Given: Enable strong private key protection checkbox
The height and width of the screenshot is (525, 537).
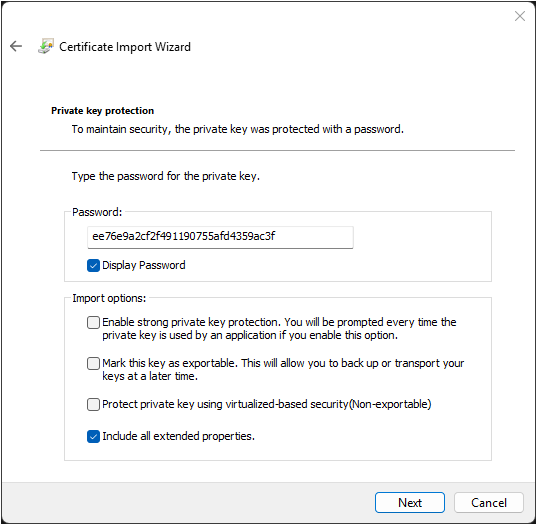Looking at the screenshot, I should tap(93, 322).
